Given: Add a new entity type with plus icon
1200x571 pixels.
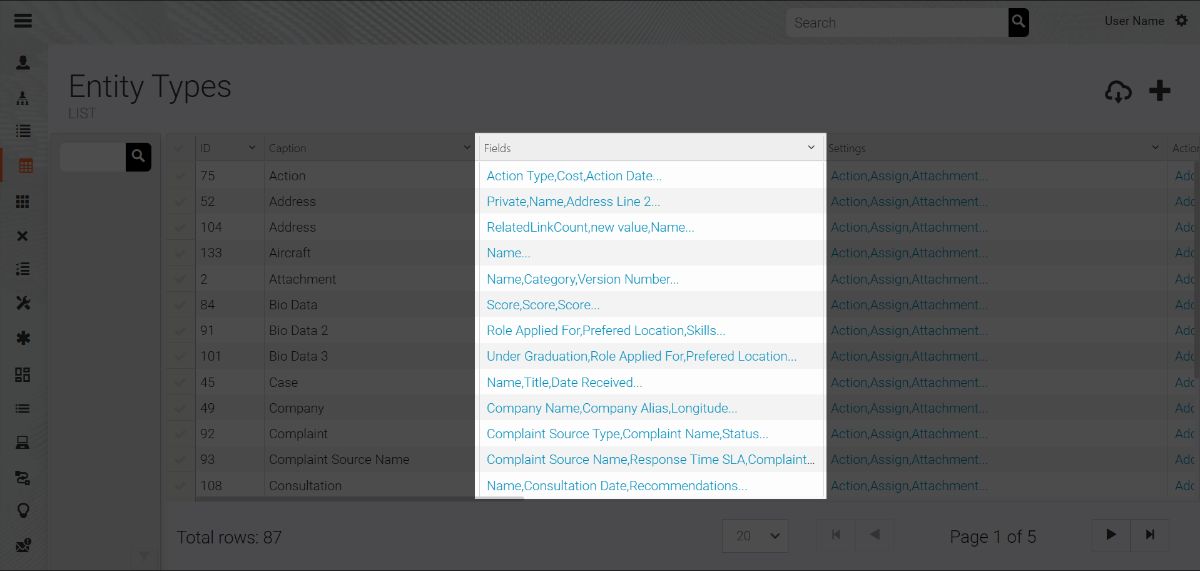Looking at the screenshot, I should coord(1159,91).
